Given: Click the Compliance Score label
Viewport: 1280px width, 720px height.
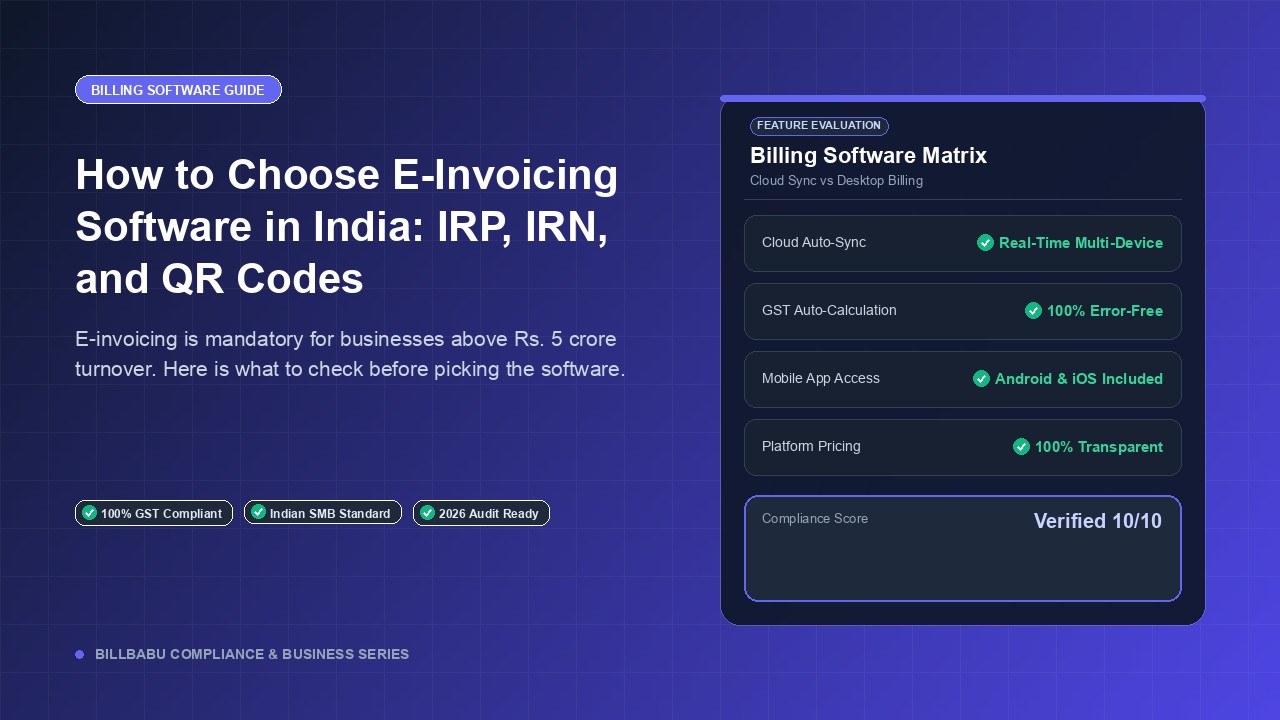Looking at the screenshot, I should tap(815, 519).
